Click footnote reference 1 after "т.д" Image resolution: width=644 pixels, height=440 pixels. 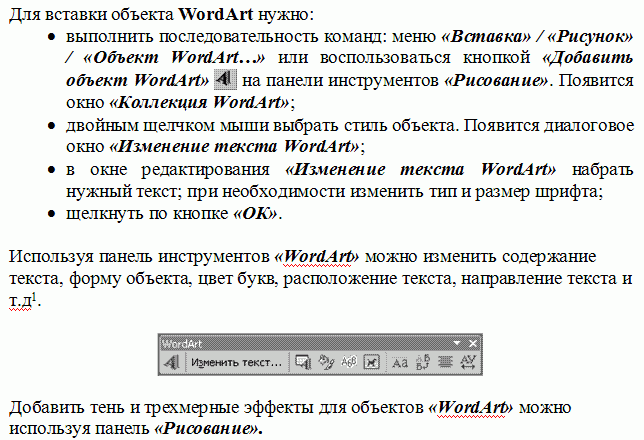(34, 297)
